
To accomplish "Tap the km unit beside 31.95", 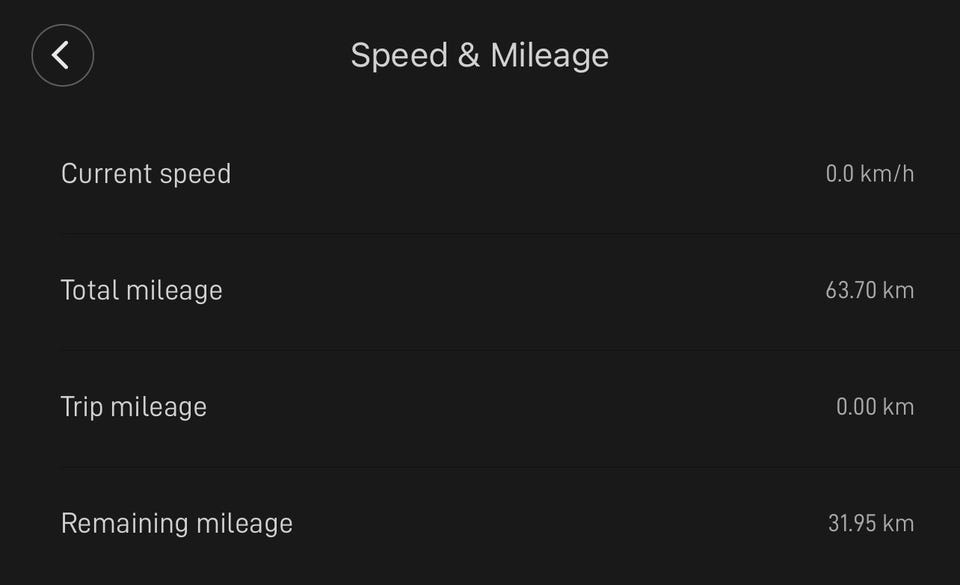I will 898,524.
